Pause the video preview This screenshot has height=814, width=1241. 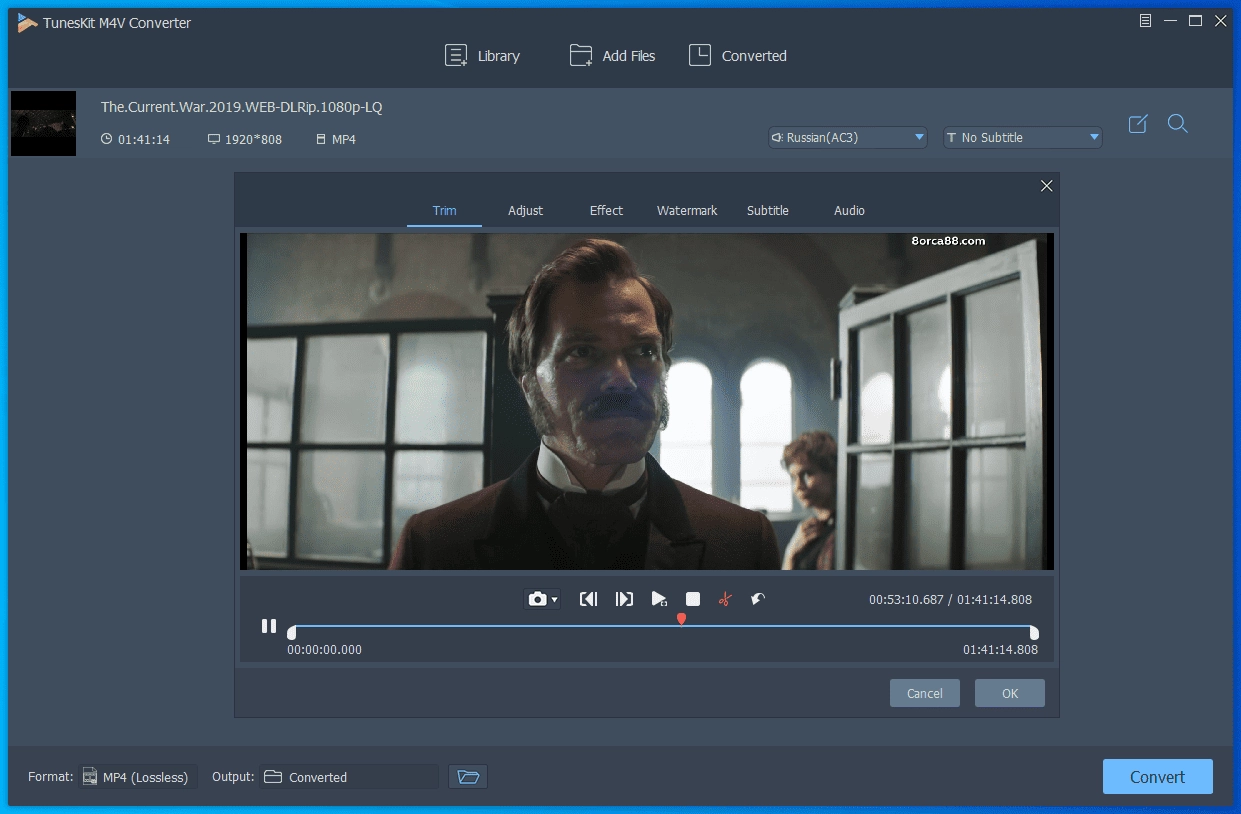269,626
